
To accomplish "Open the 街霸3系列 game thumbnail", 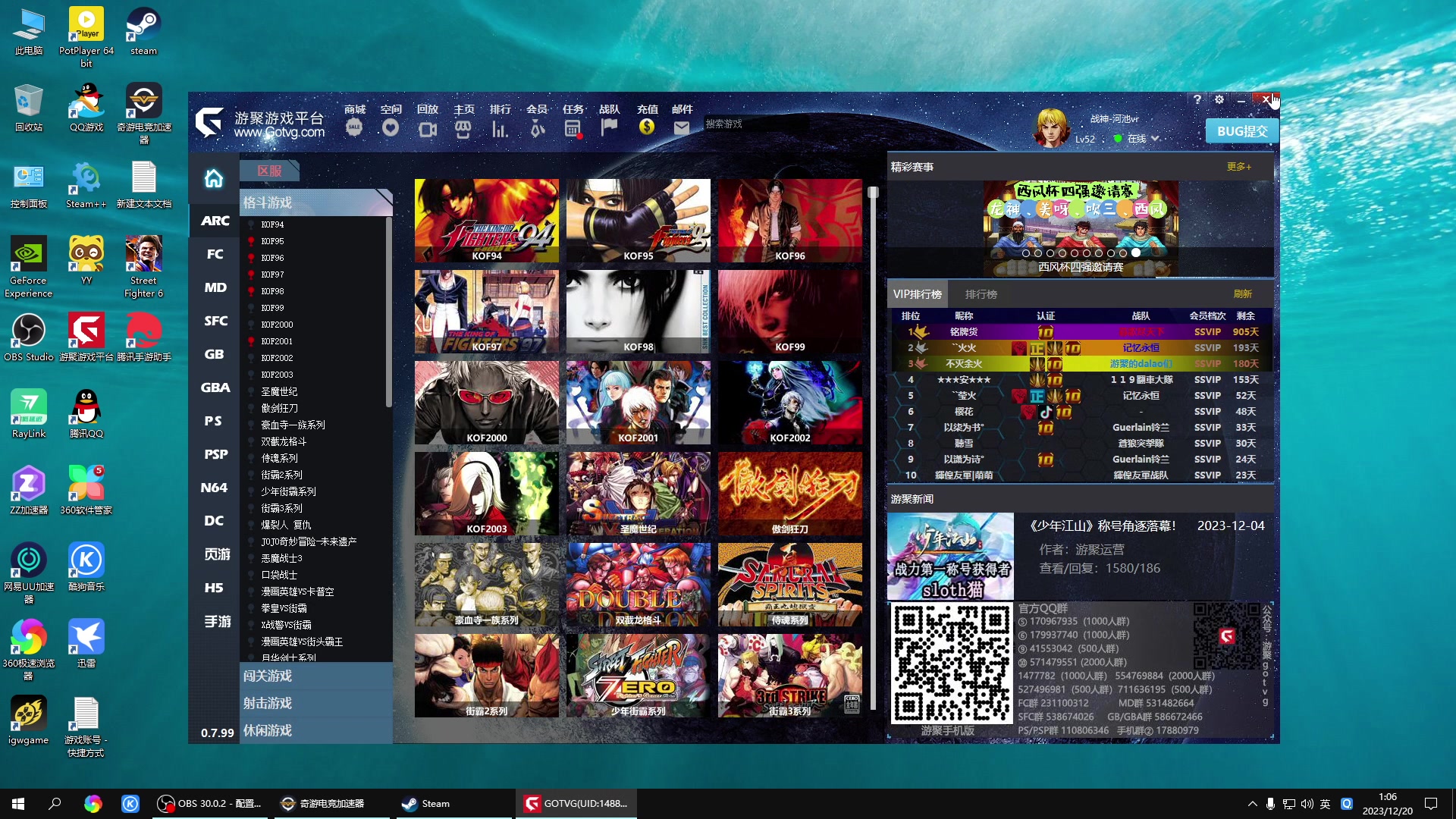I will tap(790, 676).
